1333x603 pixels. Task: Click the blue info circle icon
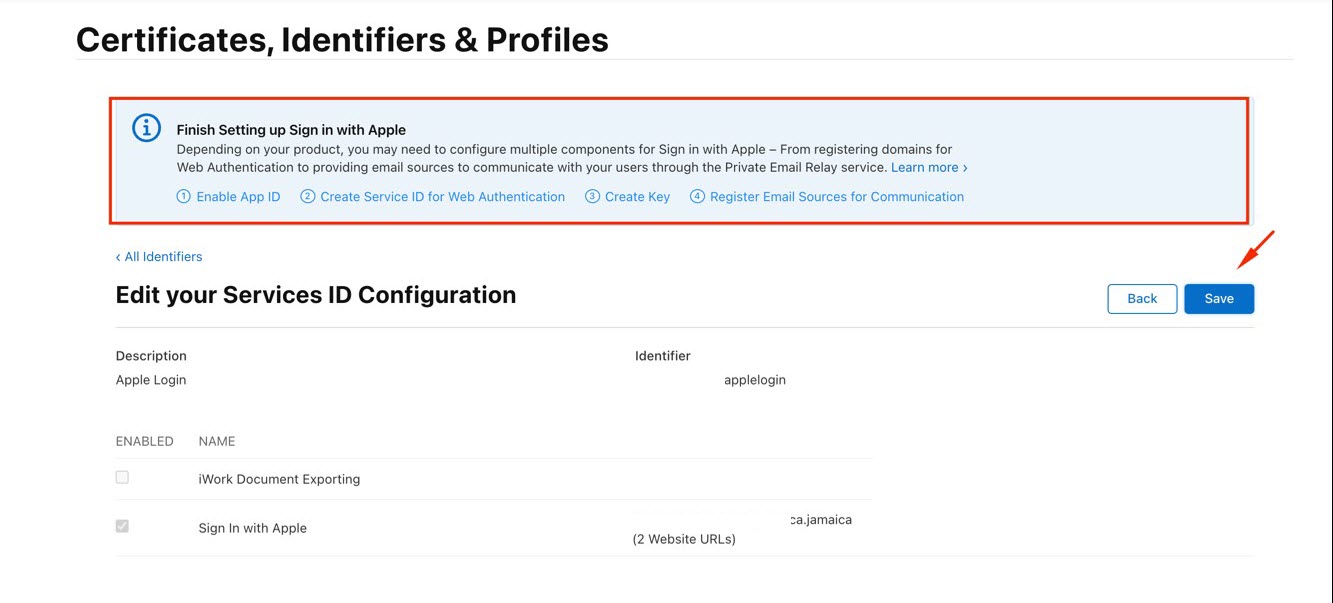(147, 128)
